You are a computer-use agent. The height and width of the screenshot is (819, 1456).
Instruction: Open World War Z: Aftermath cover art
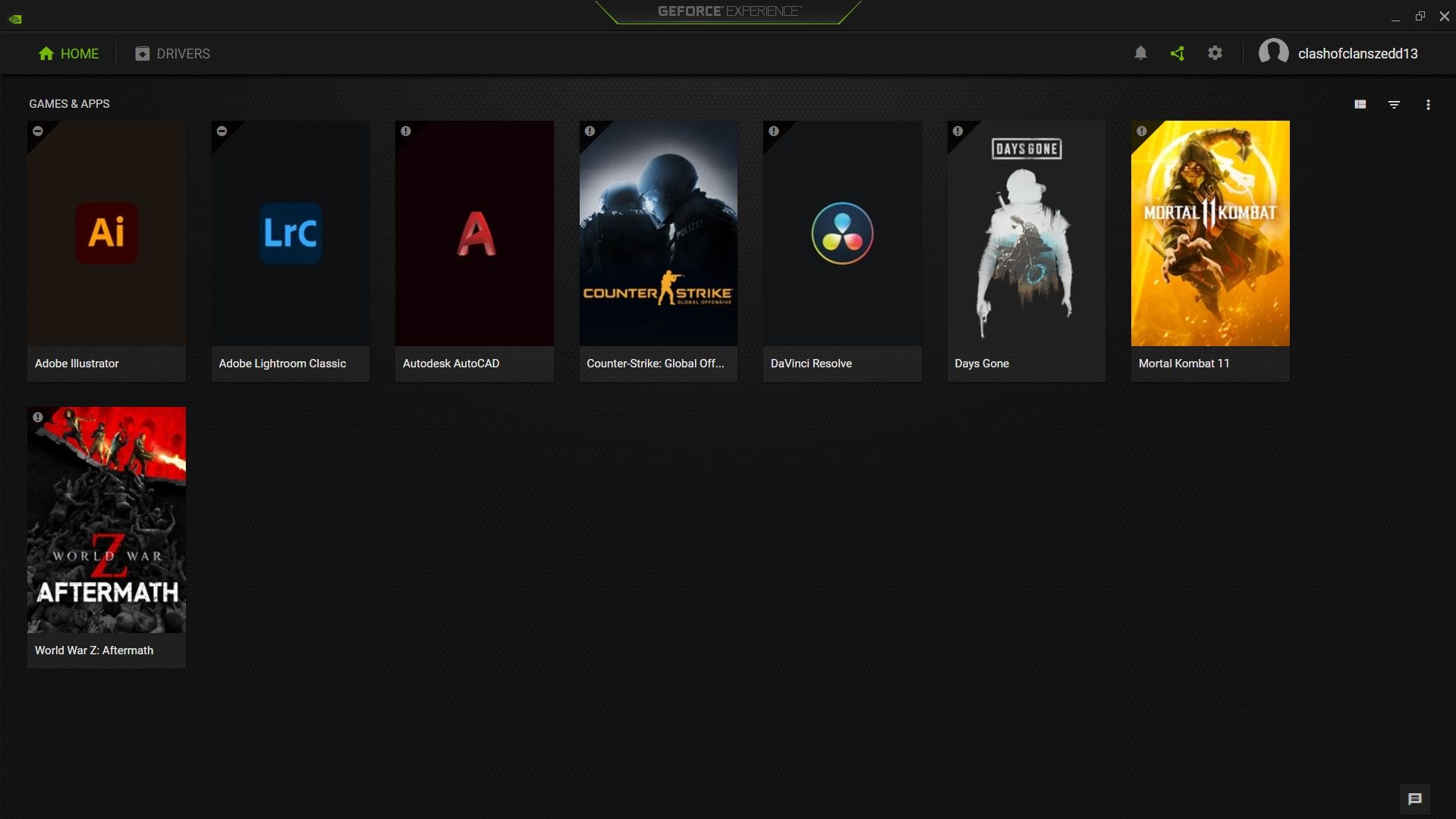[106, 520]
